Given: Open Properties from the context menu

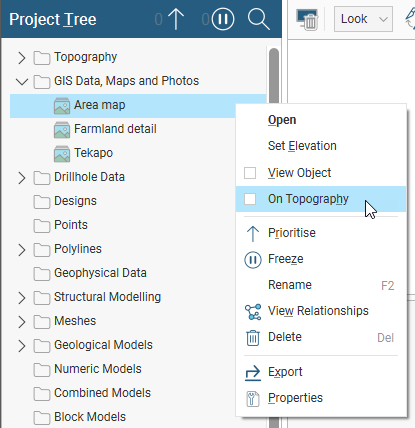Looking at the screenshot, I should pos(295,398).
